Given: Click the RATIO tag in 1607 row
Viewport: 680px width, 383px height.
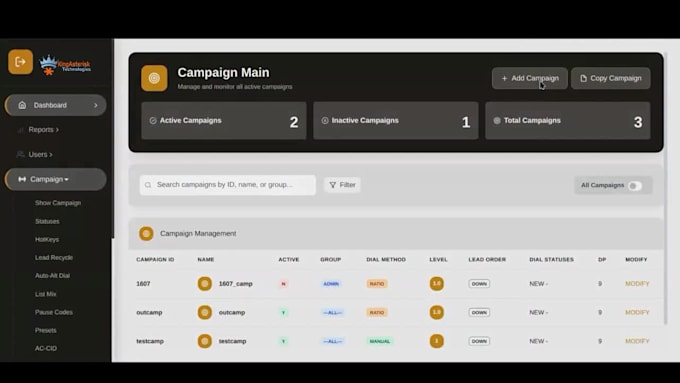Looking at the screenshot, I should pyautogui.click(x=377, y=284).
